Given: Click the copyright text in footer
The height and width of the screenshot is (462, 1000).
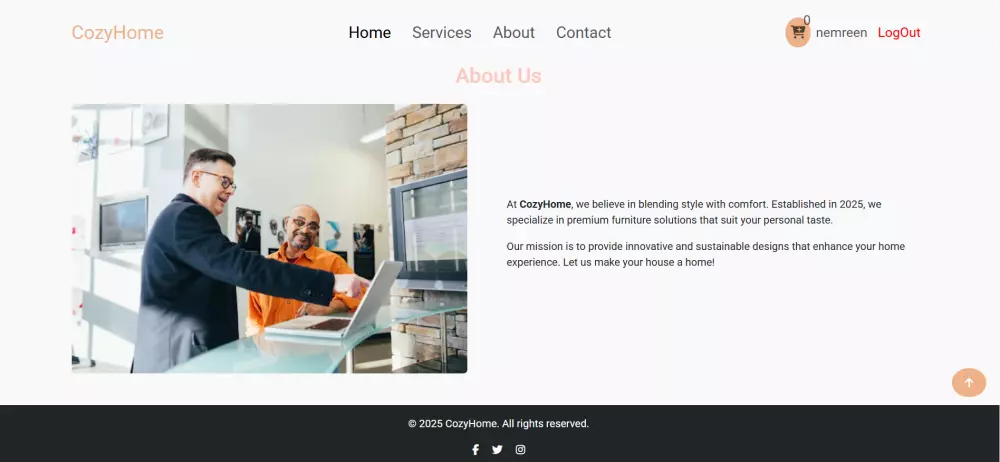Looking at the screenshot, I should point(499,424).
